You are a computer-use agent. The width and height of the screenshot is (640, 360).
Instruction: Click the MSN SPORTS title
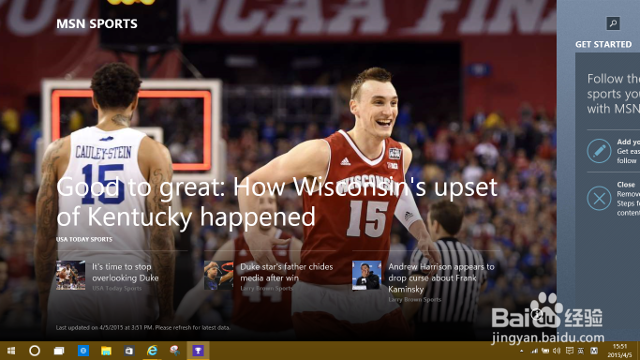point(97,24)
